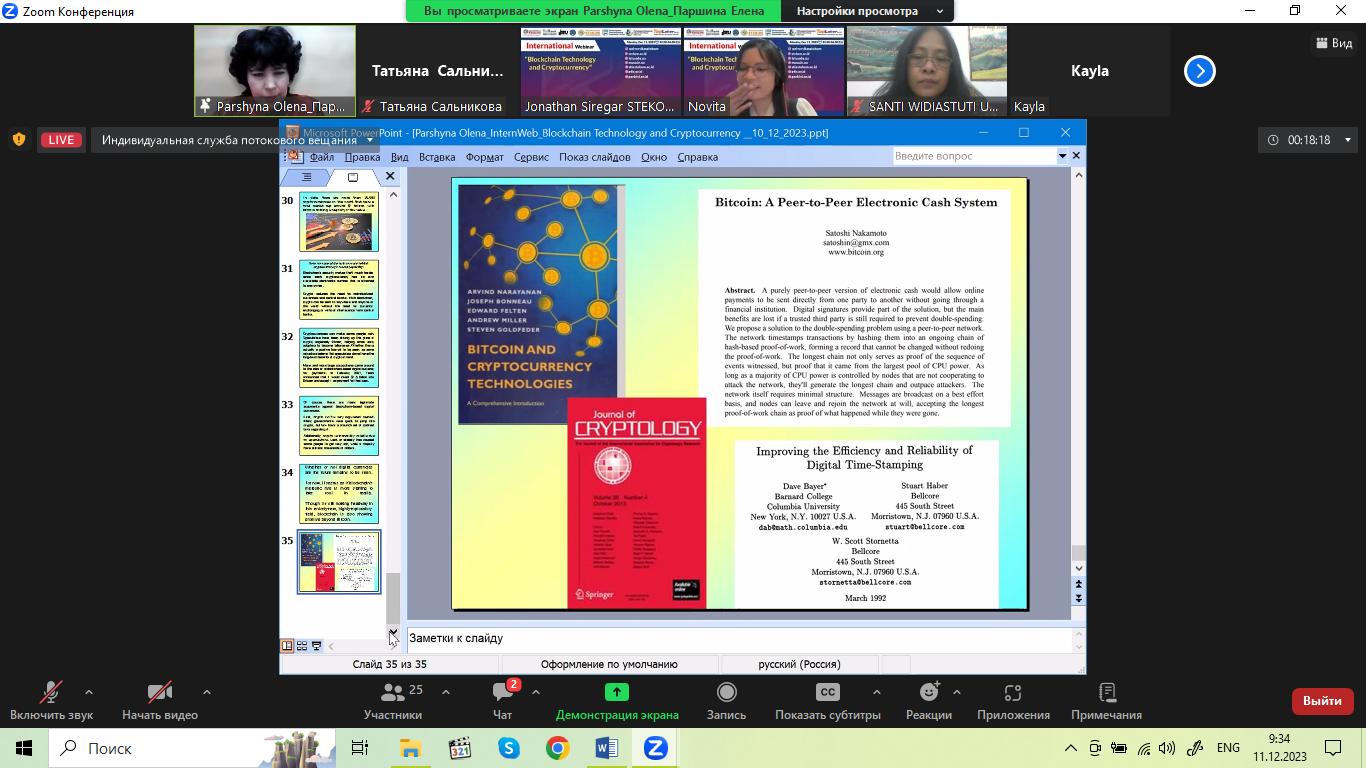
Task: Click the green Share Screen button
Action: tap(617, 700)
